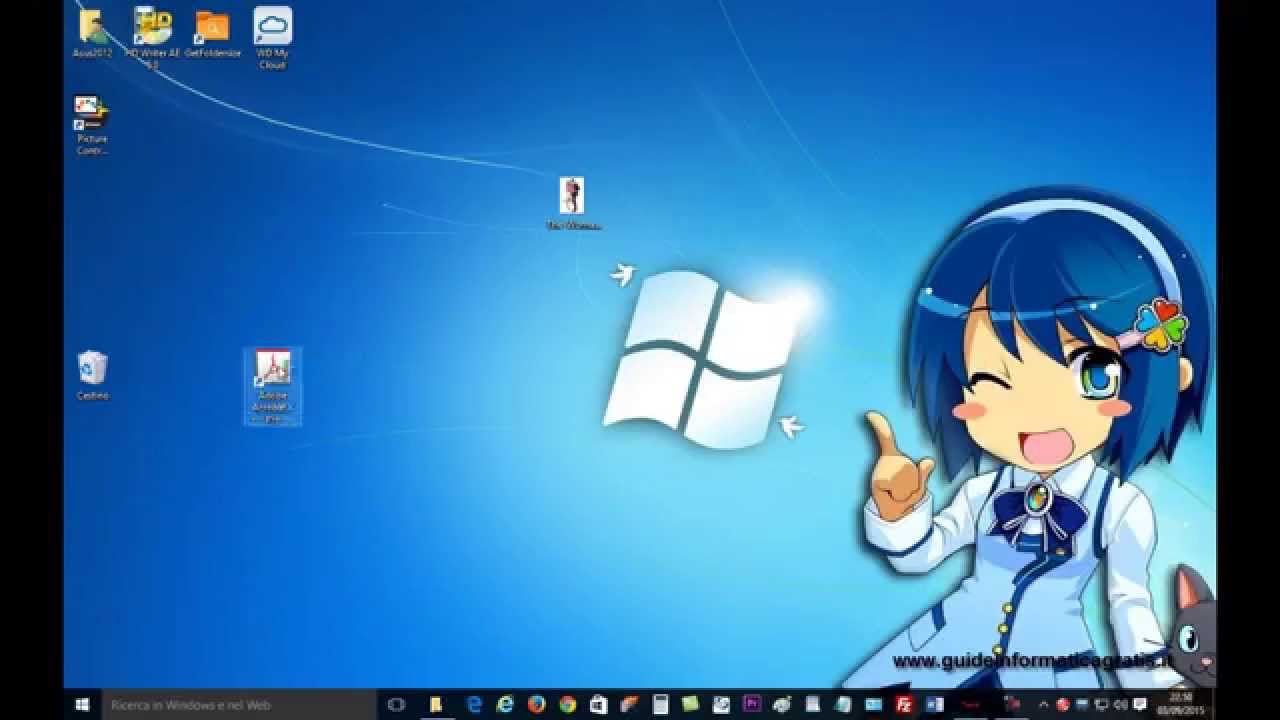Launch Firefox from the taskbar
The width and height of the screenshot is (1280, 720).
[537, 705]
